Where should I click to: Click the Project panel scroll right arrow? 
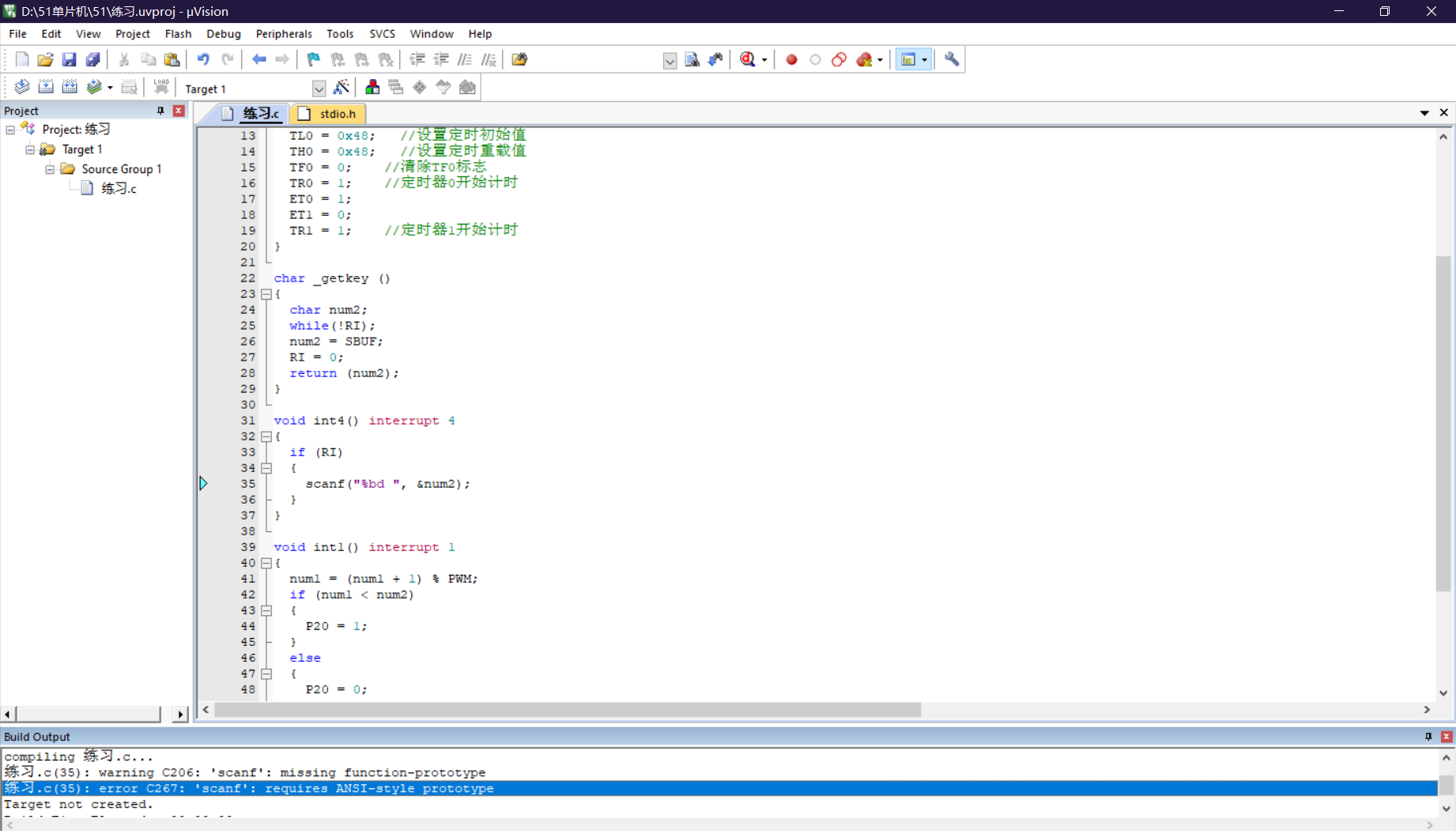coord(180,714)
